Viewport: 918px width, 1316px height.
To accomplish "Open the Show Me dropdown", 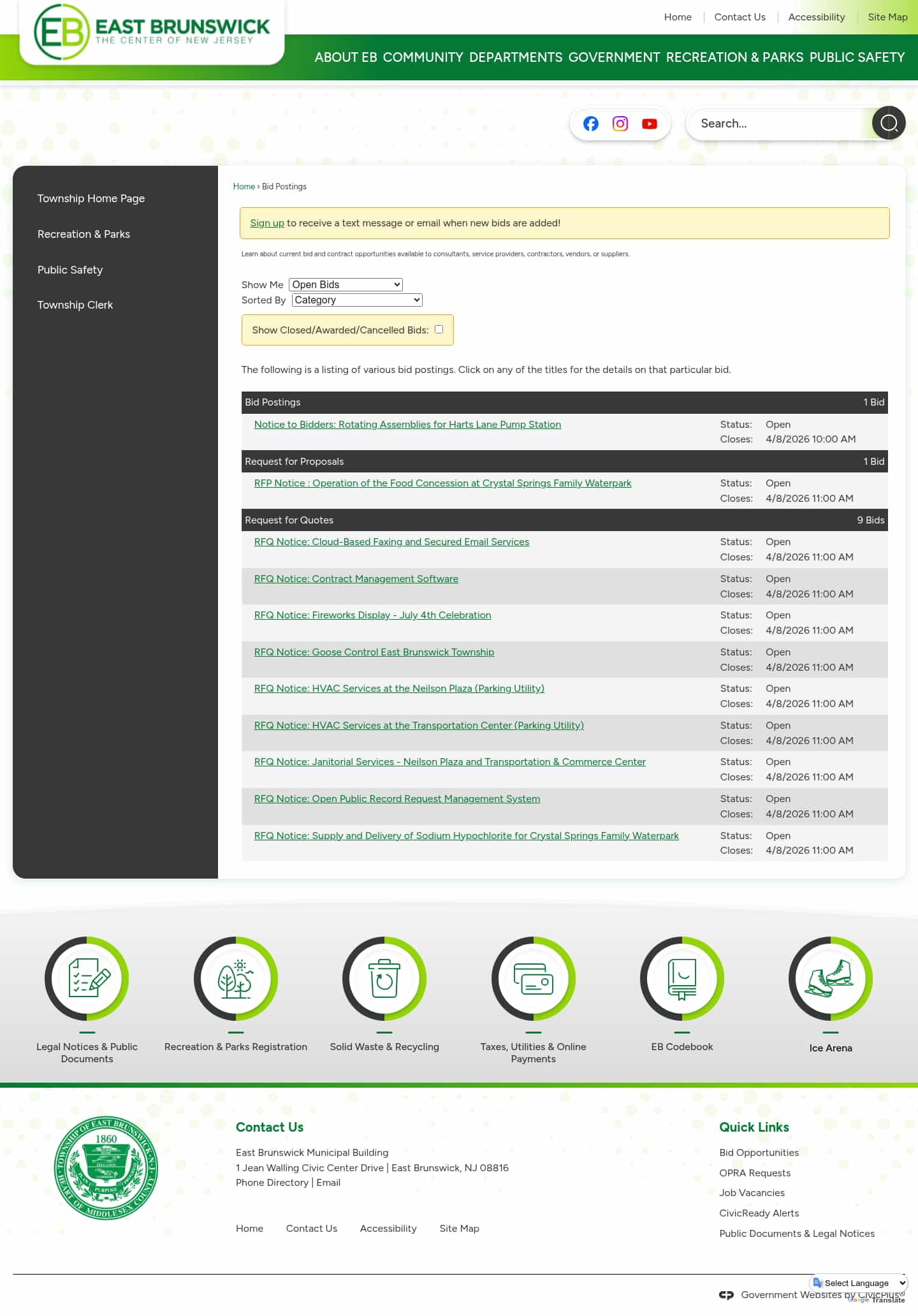I will coord(346,284).
